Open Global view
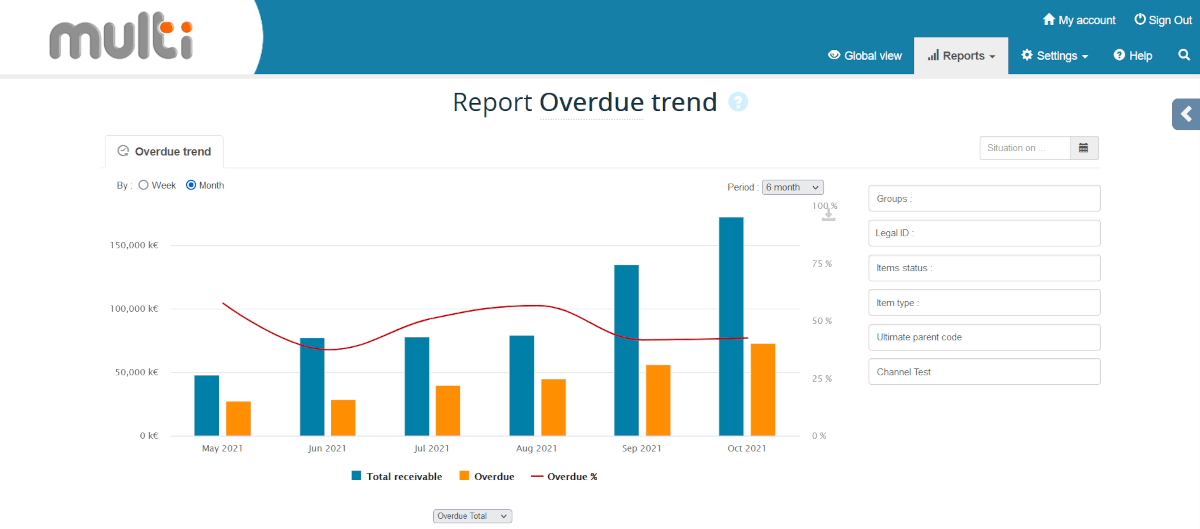 [865, 56]
